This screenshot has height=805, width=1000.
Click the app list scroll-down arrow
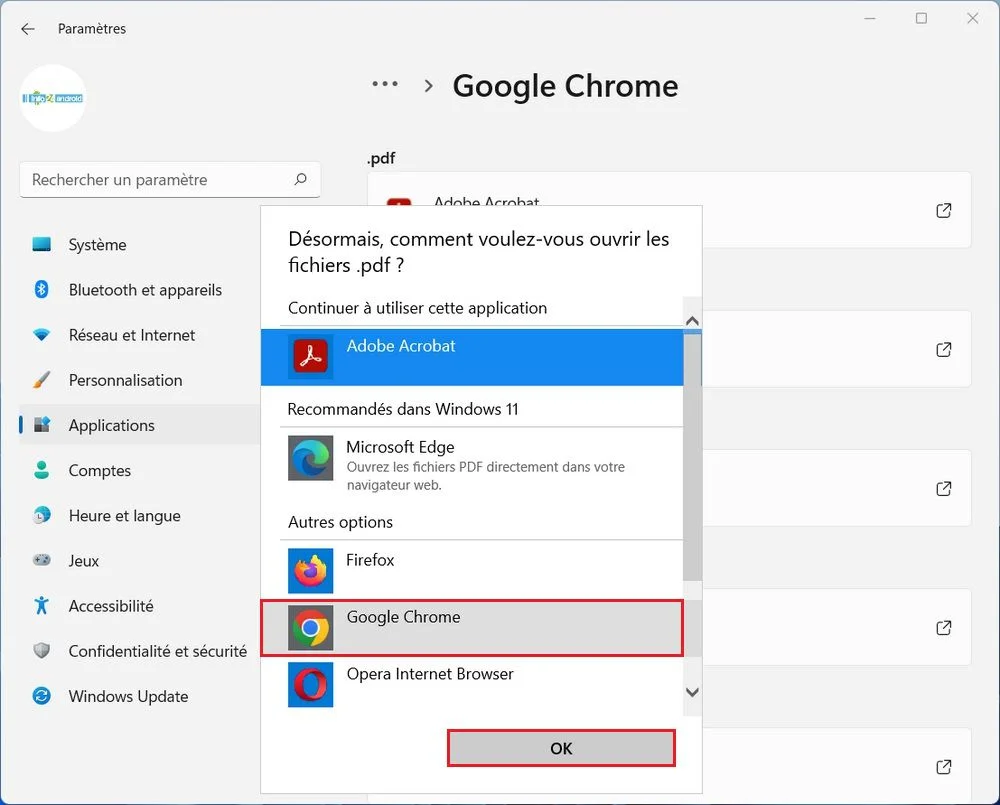693,692
